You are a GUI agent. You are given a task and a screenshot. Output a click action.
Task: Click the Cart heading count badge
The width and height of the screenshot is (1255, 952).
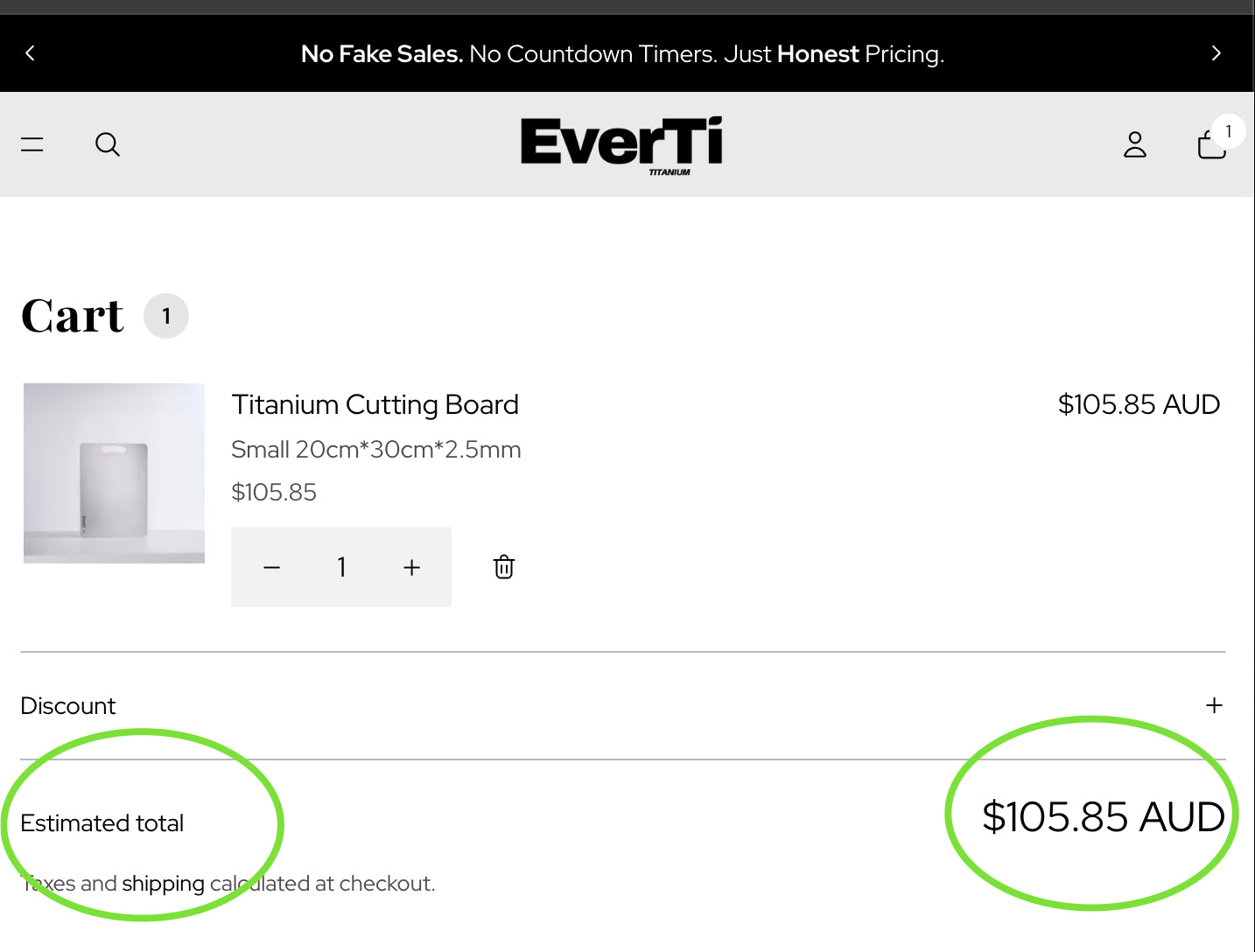coord(166,316)
